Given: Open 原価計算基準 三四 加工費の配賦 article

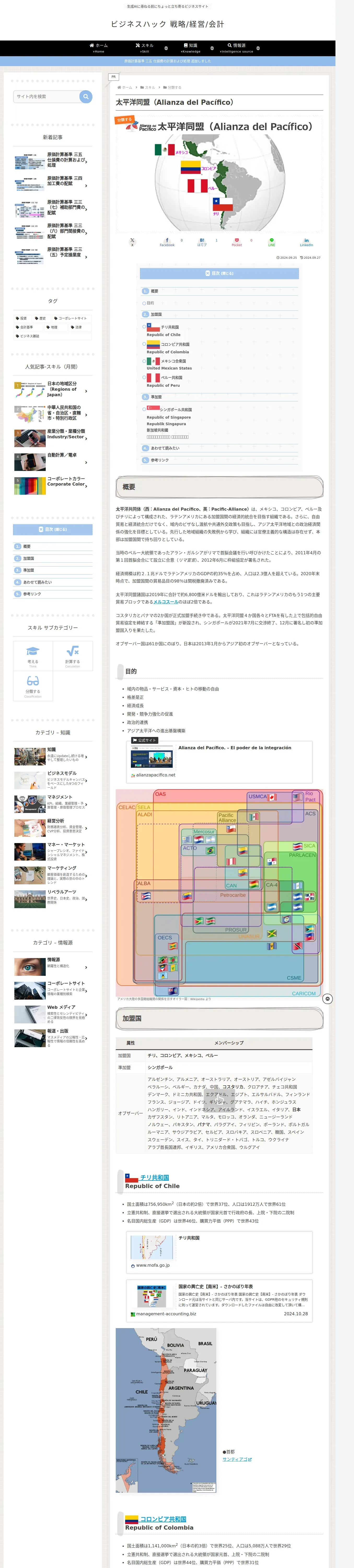Looking at the screenshot, I should [53, 185].
